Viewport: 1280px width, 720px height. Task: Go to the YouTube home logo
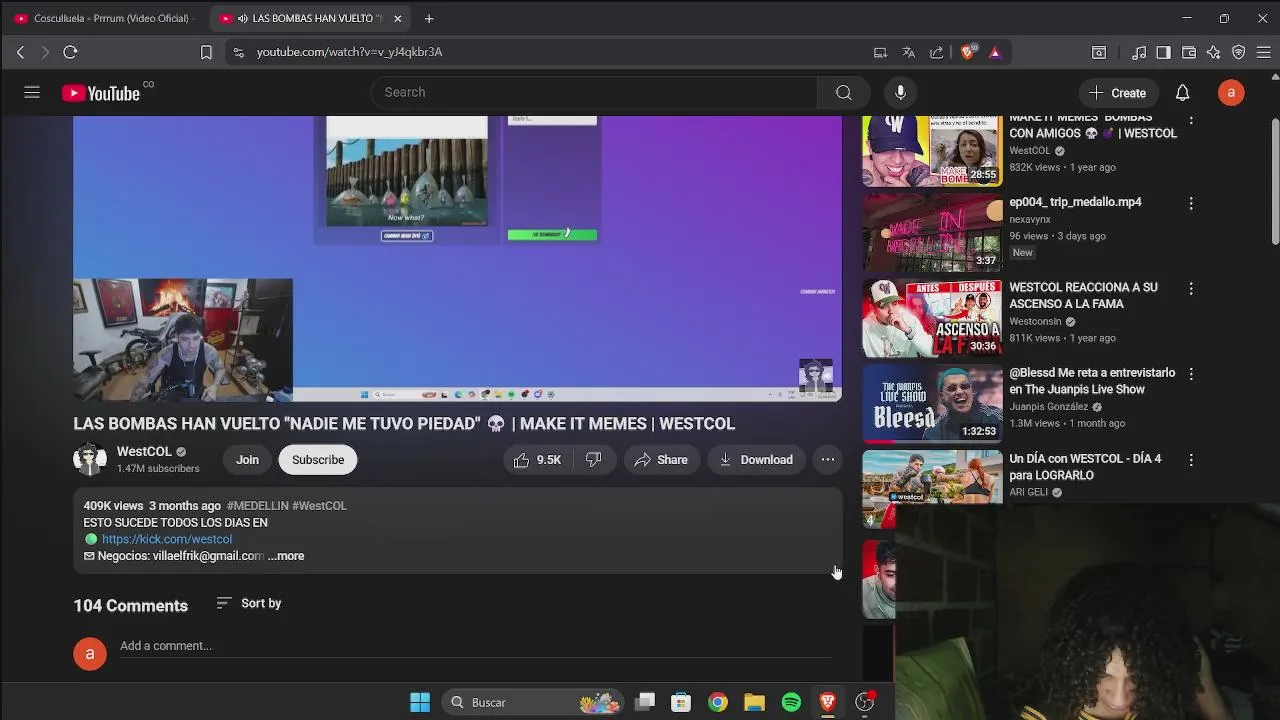click(101, 93)
